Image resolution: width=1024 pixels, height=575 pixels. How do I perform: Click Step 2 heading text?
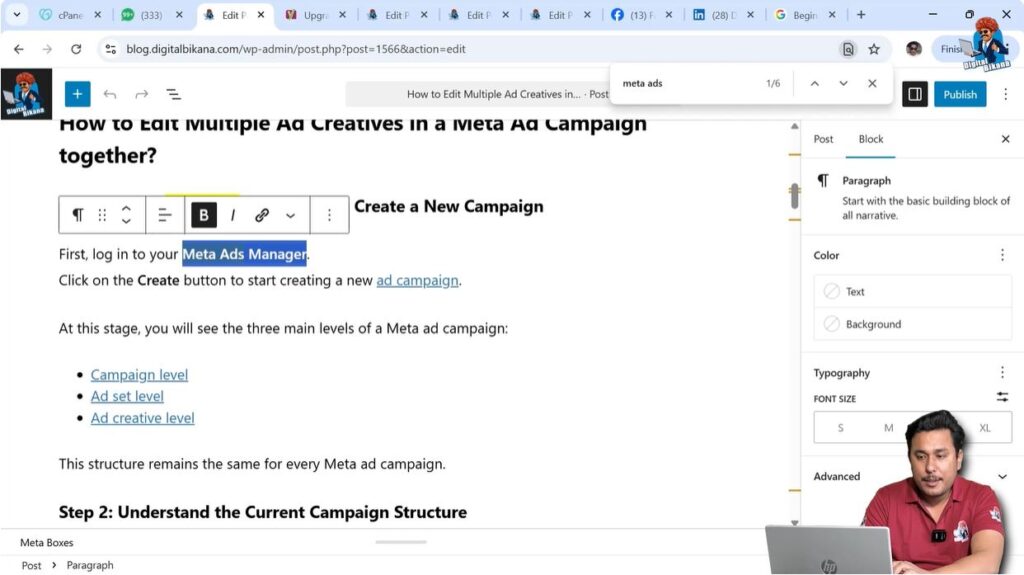click(263, 512)
